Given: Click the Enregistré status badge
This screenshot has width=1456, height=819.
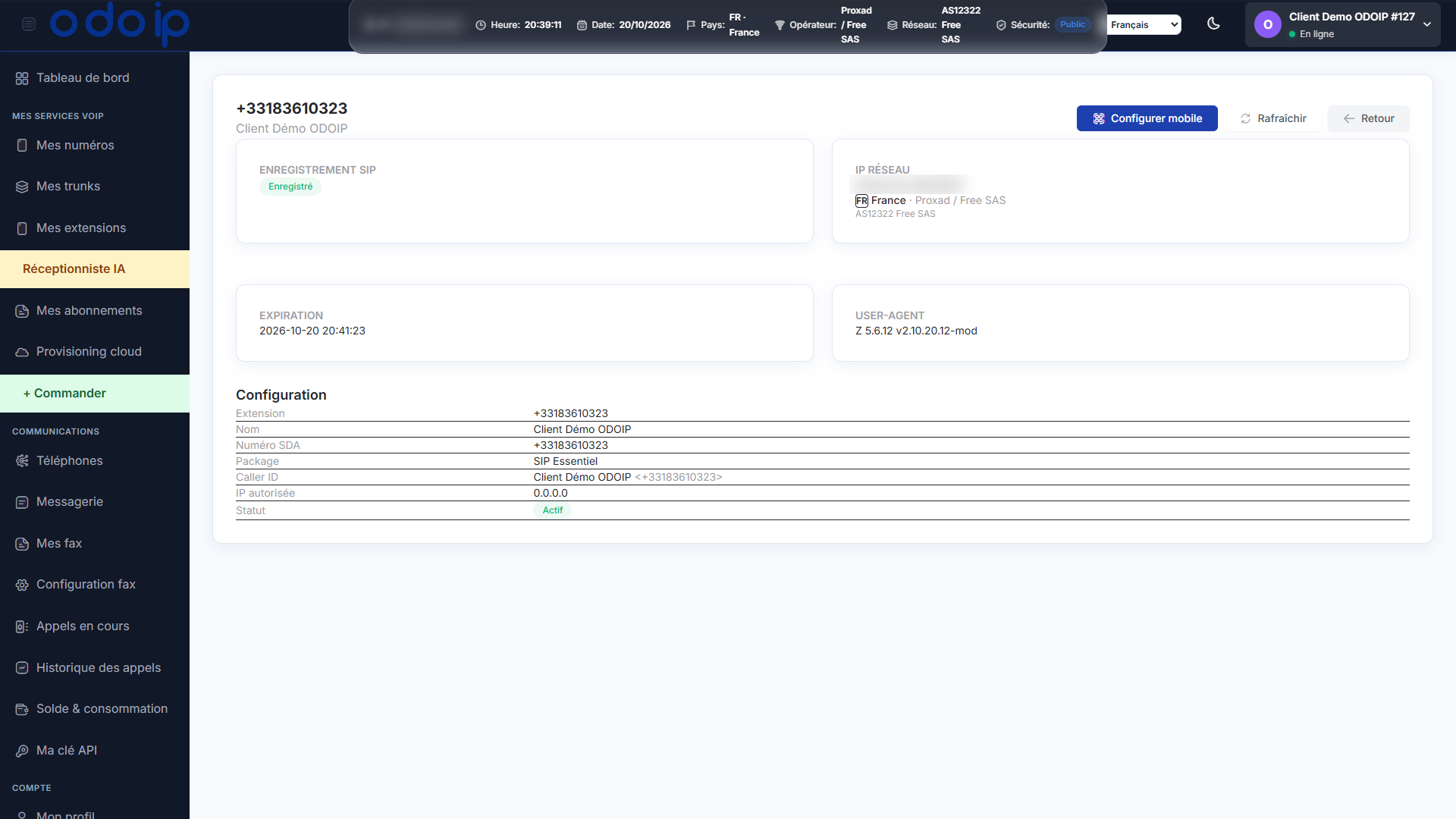Looking at the screenshot, I should coord(290,187).
